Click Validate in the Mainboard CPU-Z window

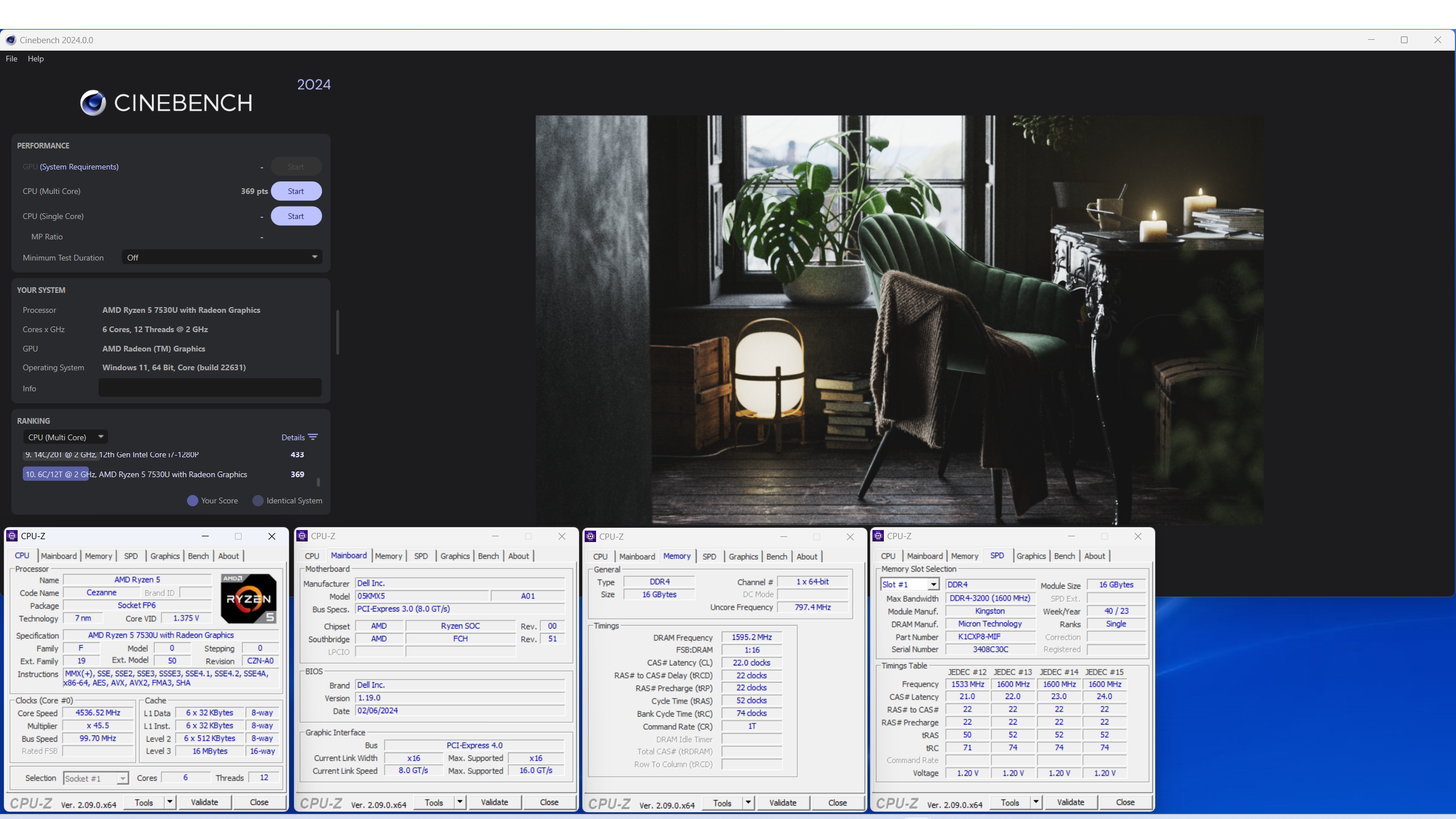click(x=495, y=802)
